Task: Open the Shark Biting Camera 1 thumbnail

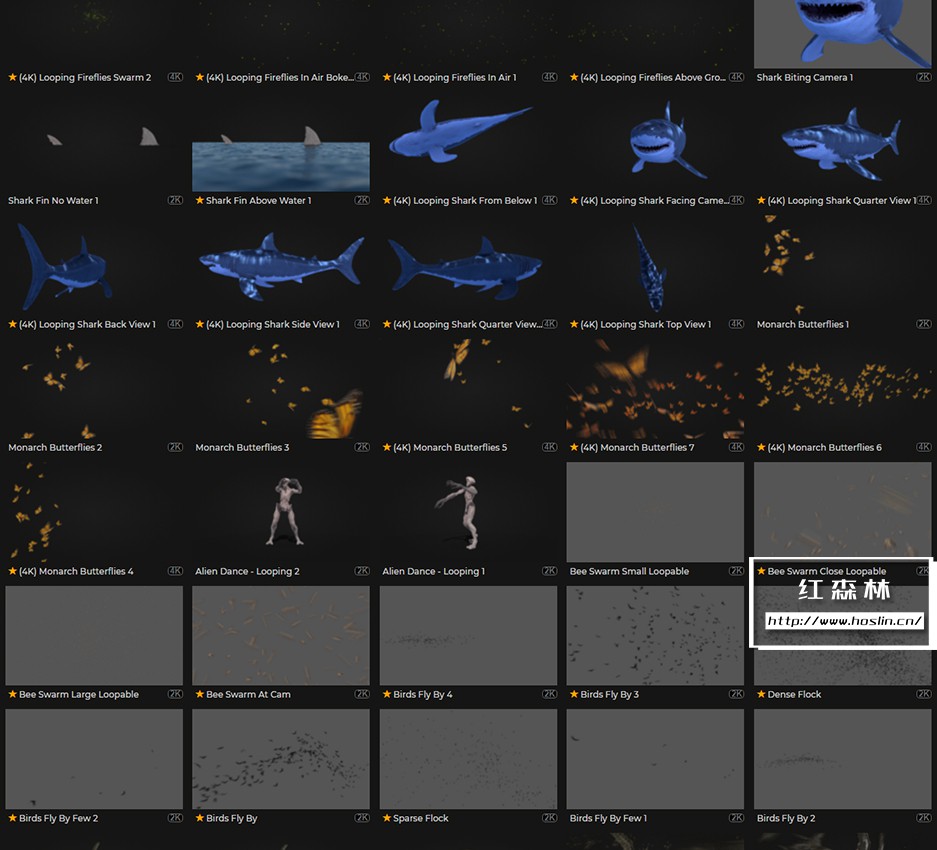Action: (842, 33)
